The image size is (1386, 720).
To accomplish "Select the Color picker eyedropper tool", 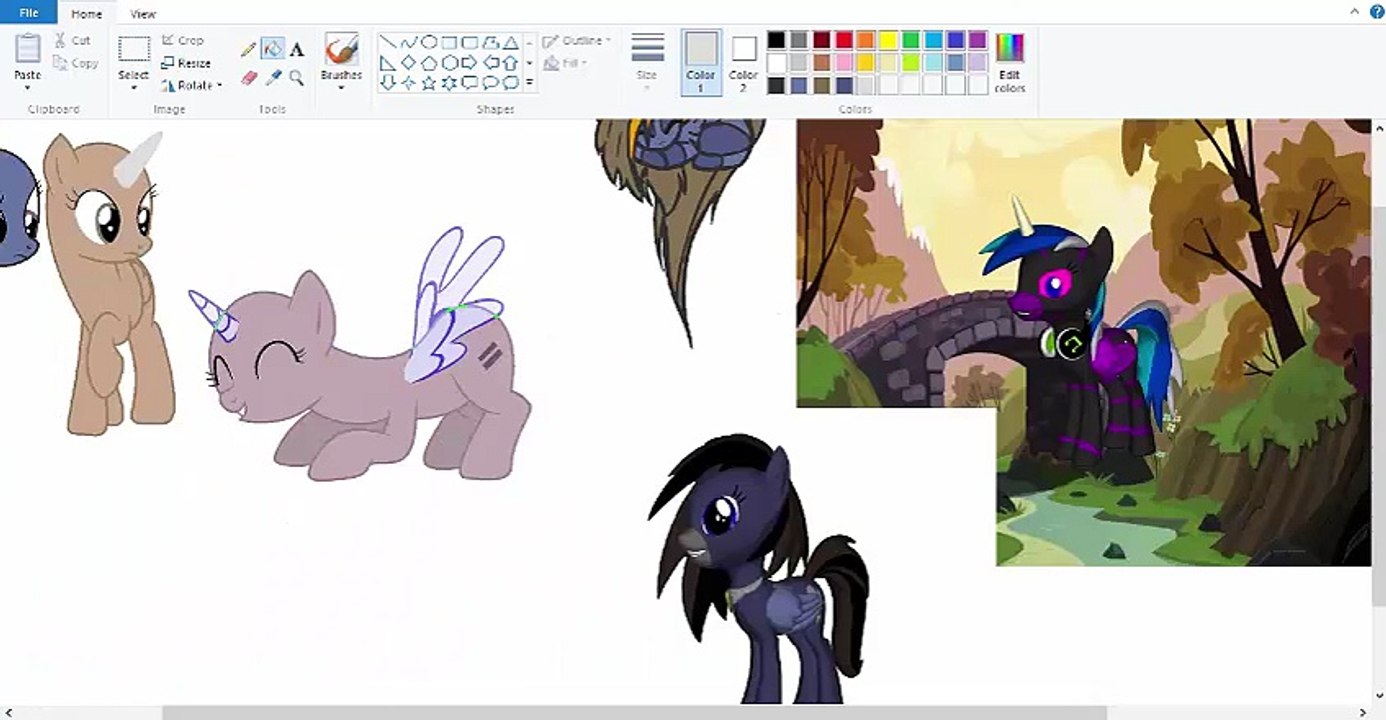I will (x=272, y=77).
